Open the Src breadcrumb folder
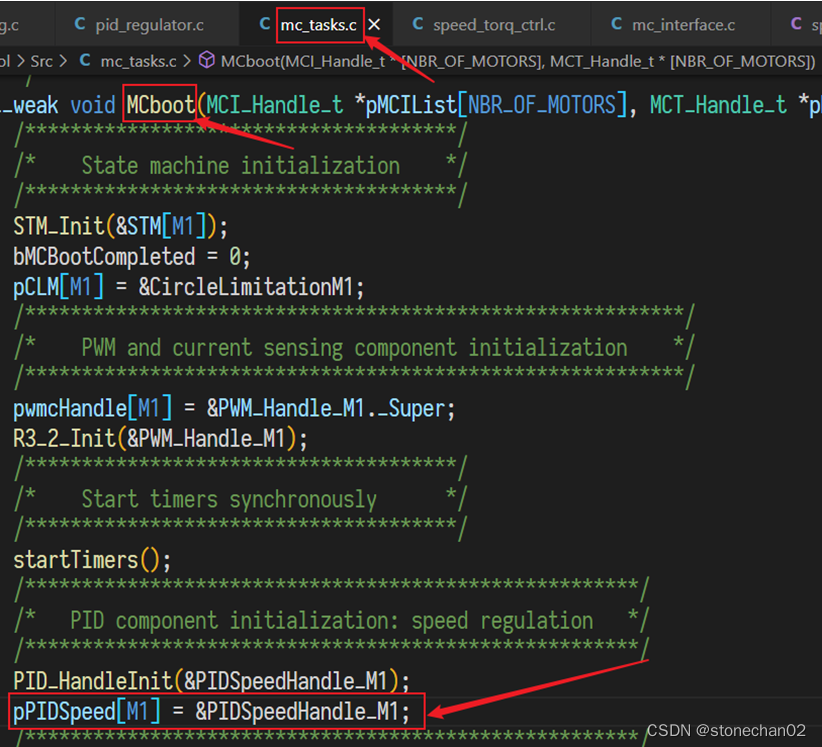The image size is (822, 747). 41,61
